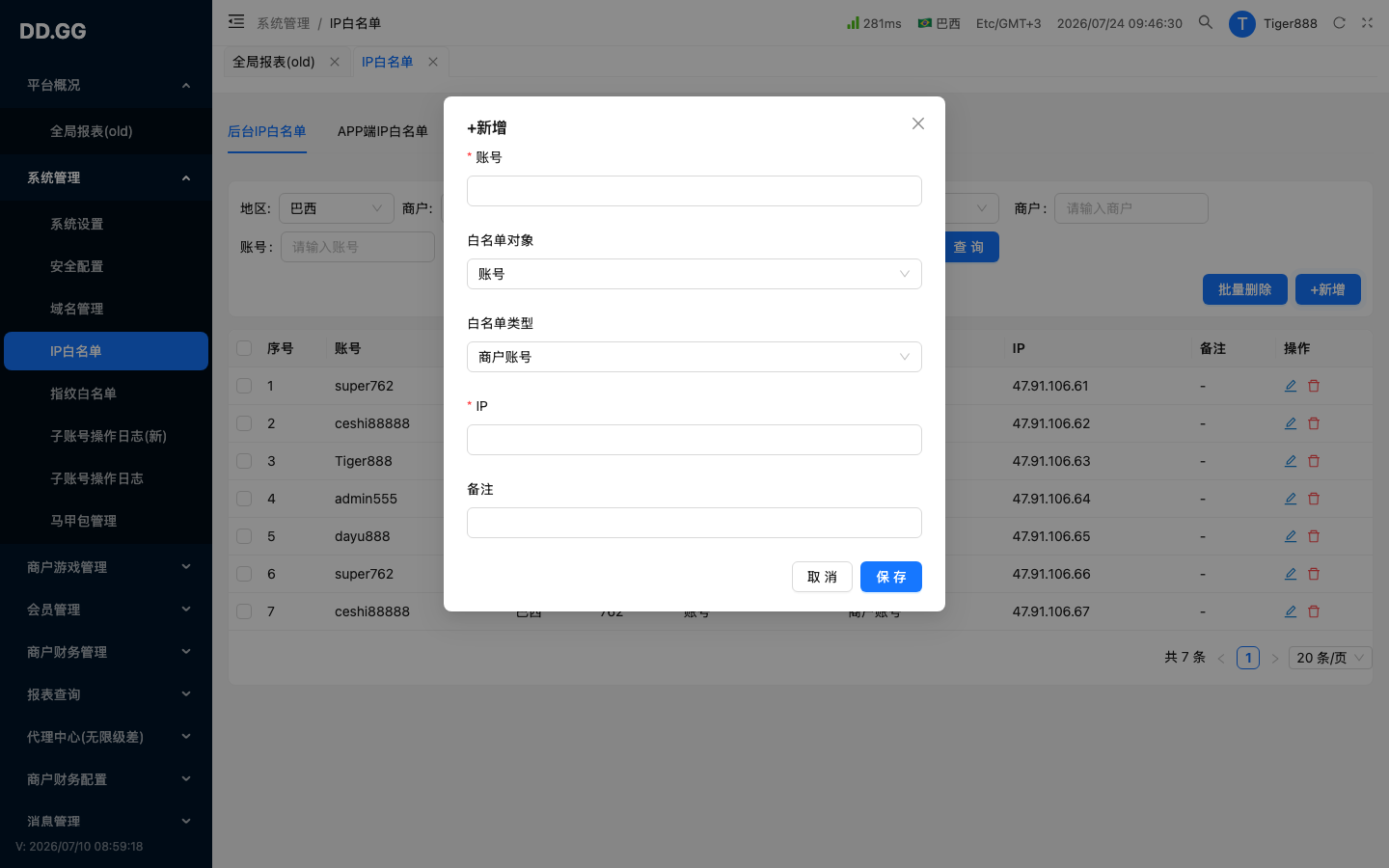Click the 批量删除 button

click(x=1245, y=289)
